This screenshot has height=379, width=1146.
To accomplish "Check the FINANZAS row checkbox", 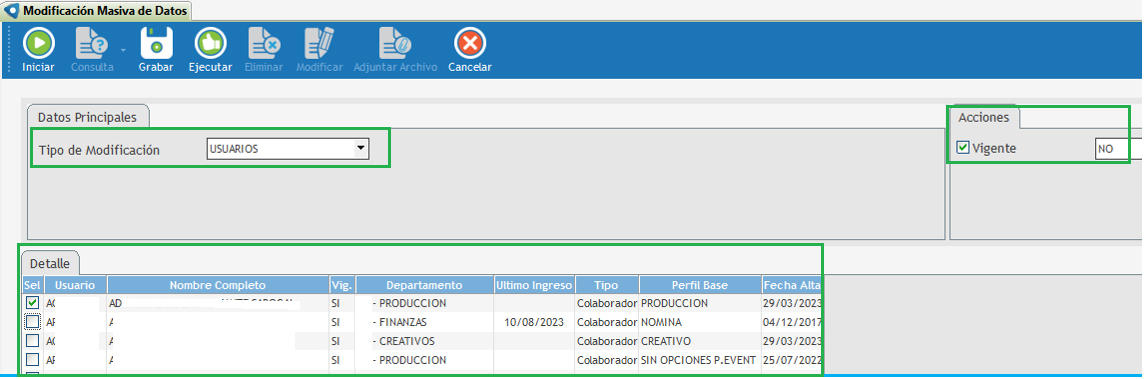I will coord(33,321).
